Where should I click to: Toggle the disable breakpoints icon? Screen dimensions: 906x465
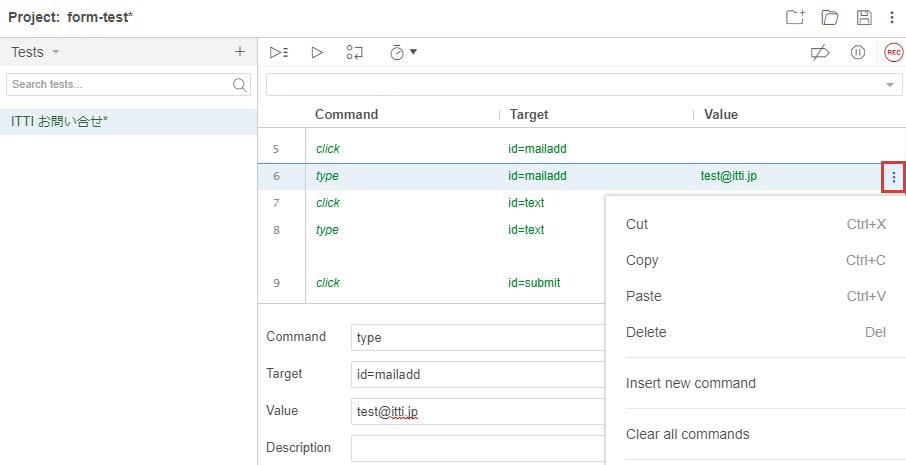point(820,52)
